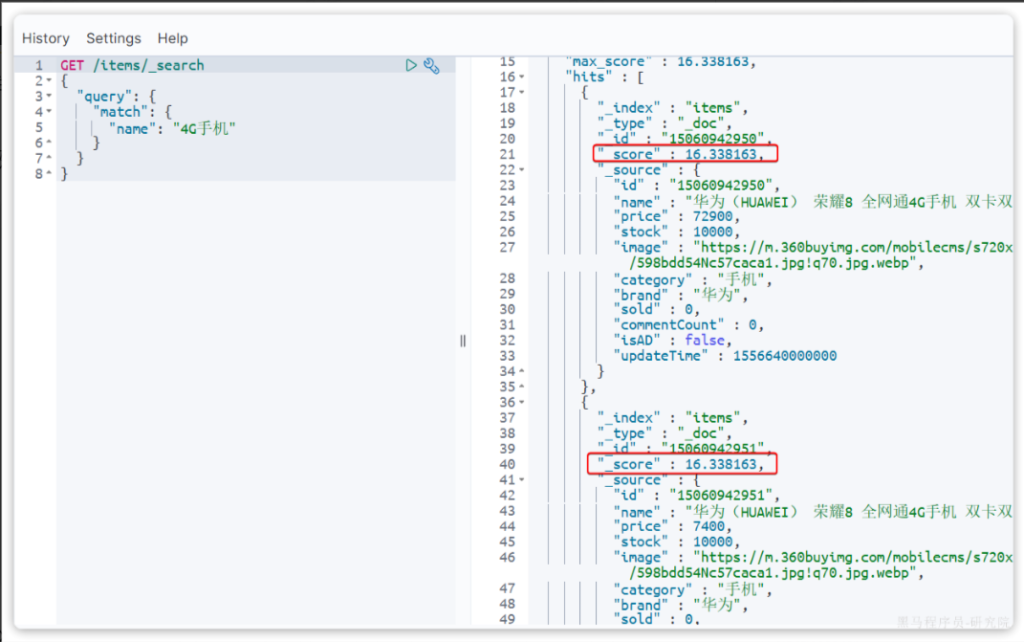This screenshot has width=1024, height=642.
Task: Open the wrench options for the request
Action: pyautogui.click(x=432, y=65)
